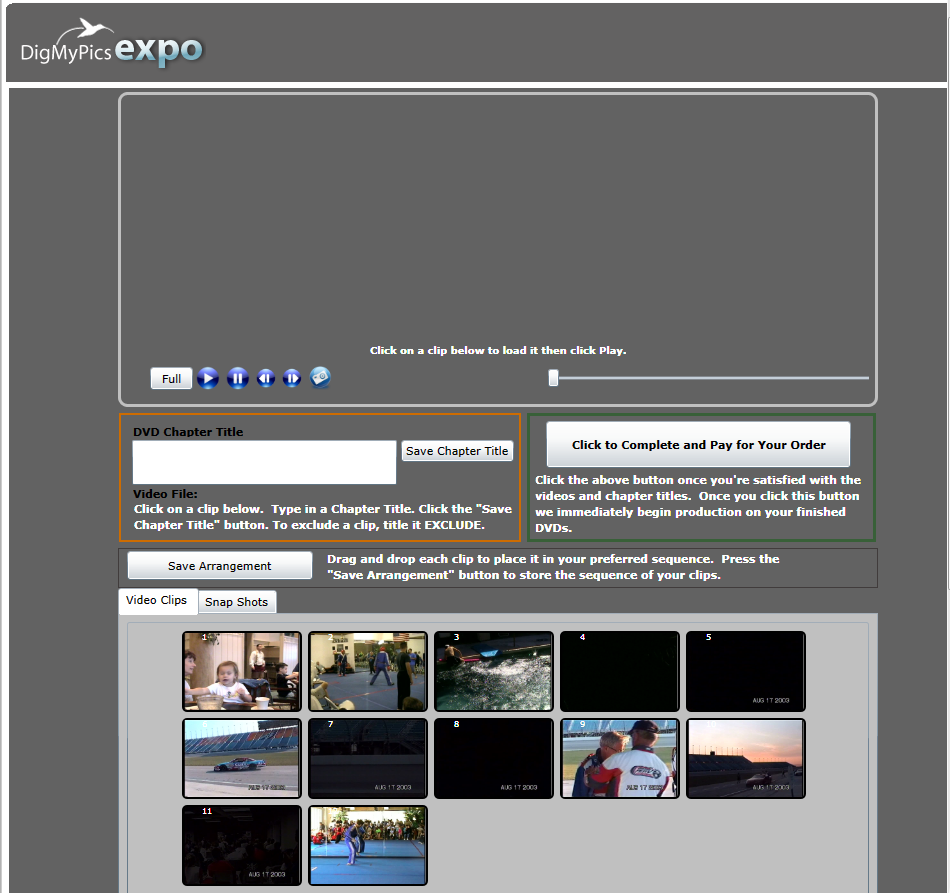
Task: Select the race car on track clip
Action: (242, 758)
